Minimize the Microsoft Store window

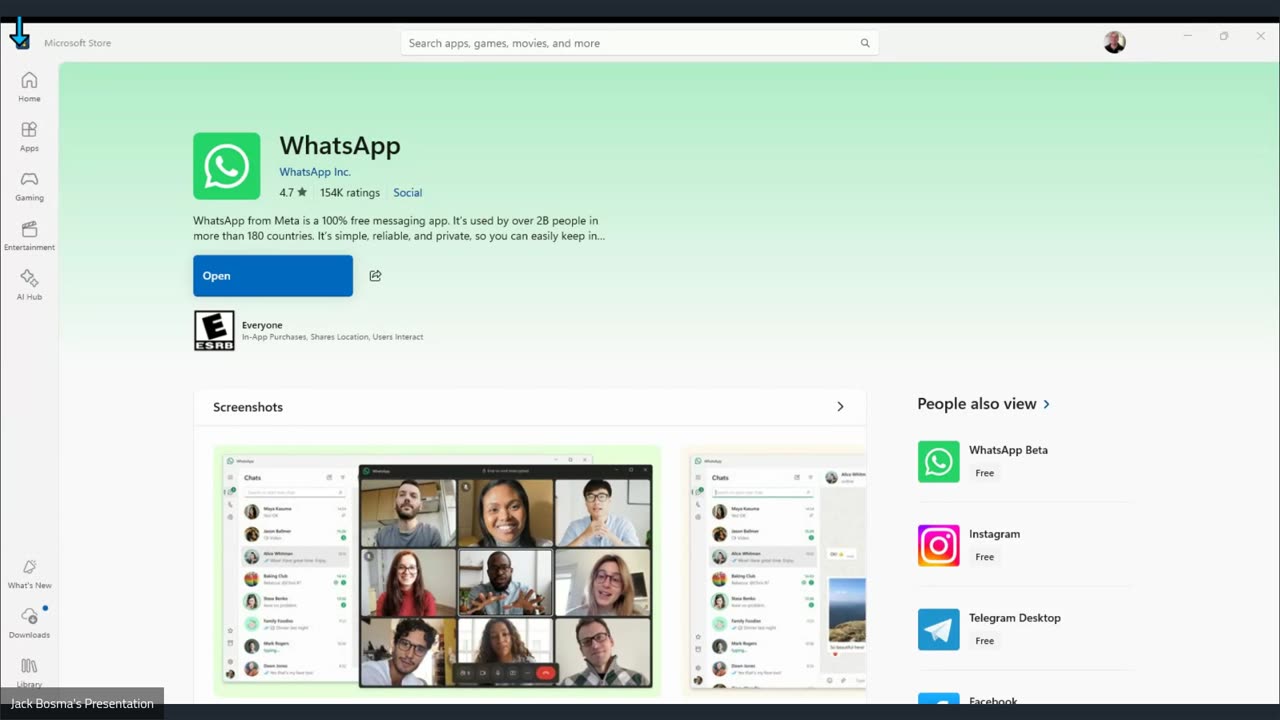pyautogui.click(x=1188, y=36)
